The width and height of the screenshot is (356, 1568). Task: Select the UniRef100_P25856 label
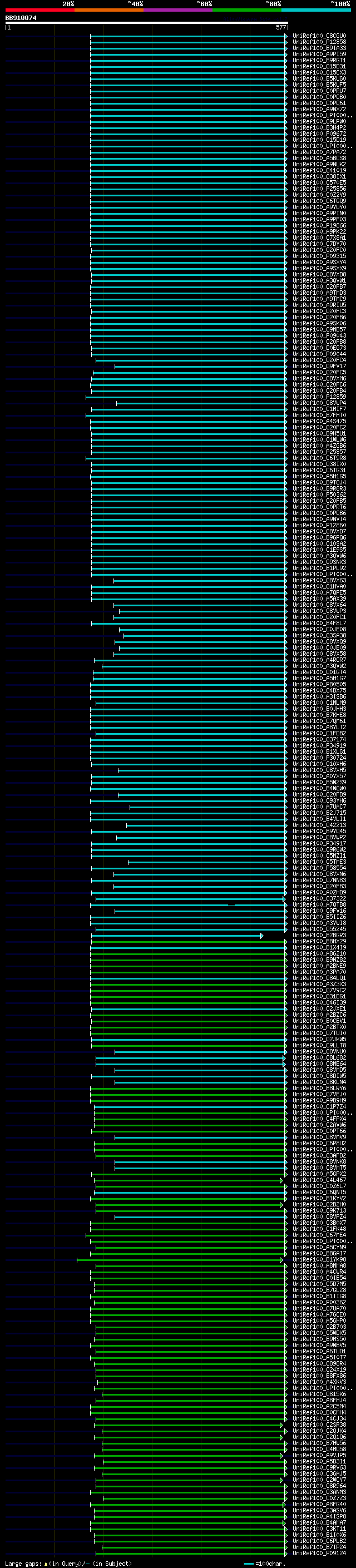click(319, 189)
